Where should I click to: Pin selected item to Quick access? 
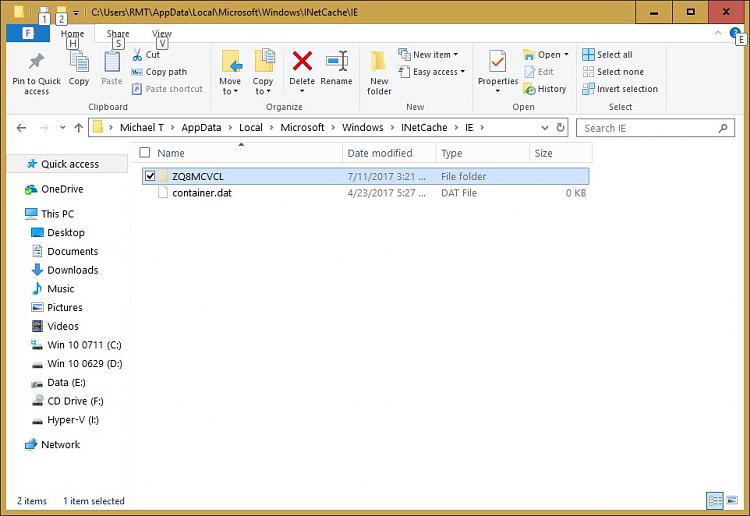(36, 73)
